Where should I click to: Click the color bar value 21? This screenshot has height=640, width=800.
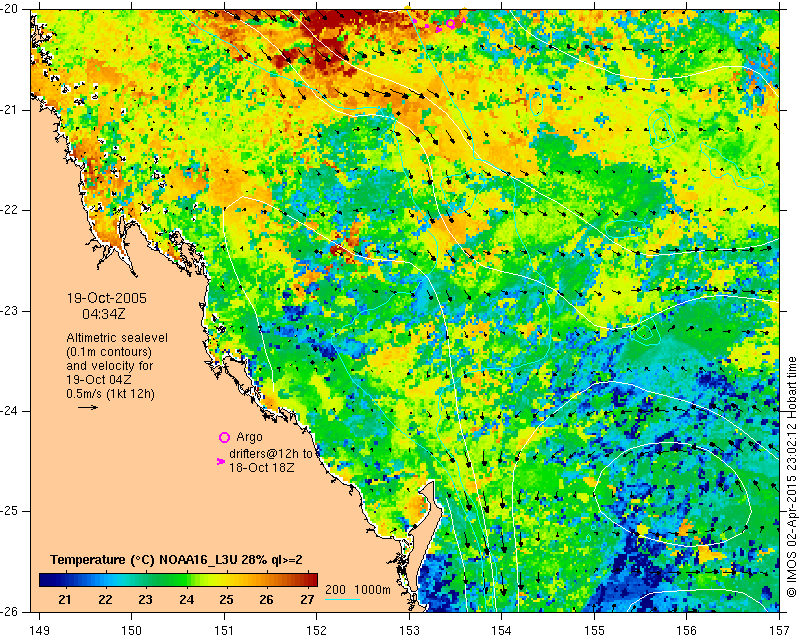click(x=65, y=599)
